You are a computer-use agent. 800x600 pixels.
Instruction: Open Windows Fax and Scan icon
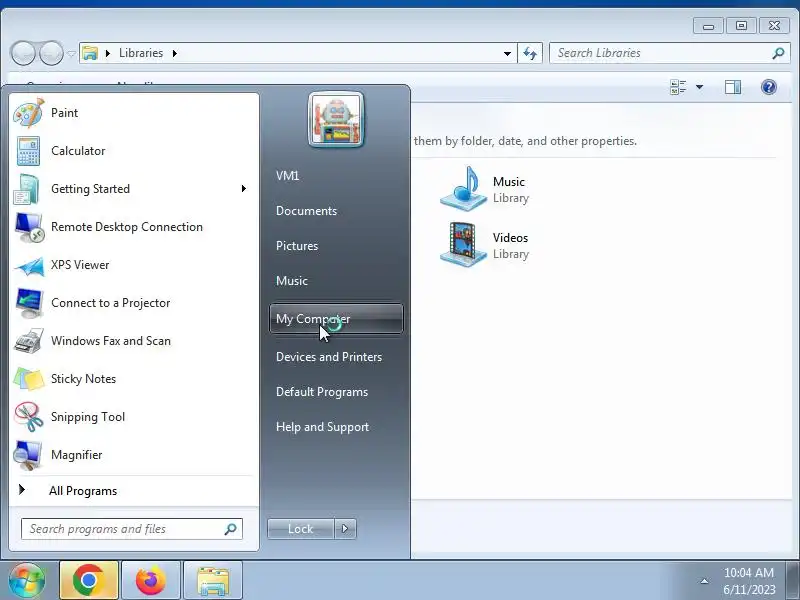[x=29, y=341]
